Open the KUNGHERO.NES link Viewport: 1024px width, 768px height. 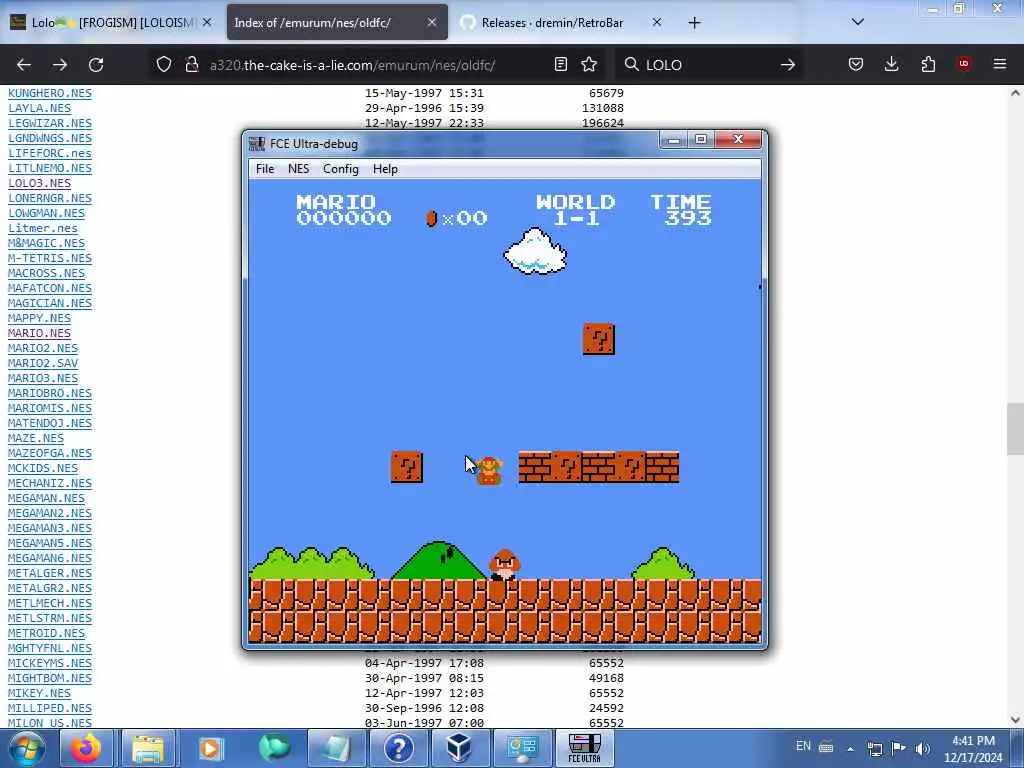coord(50,93)
